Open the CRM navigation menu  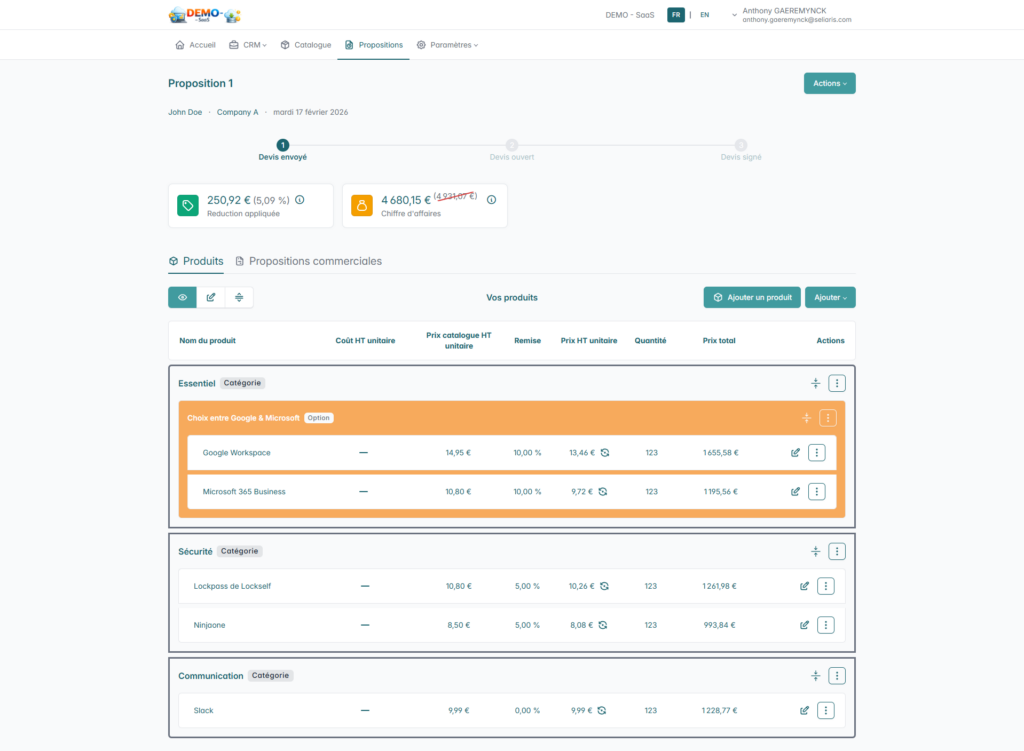(247, 45)
